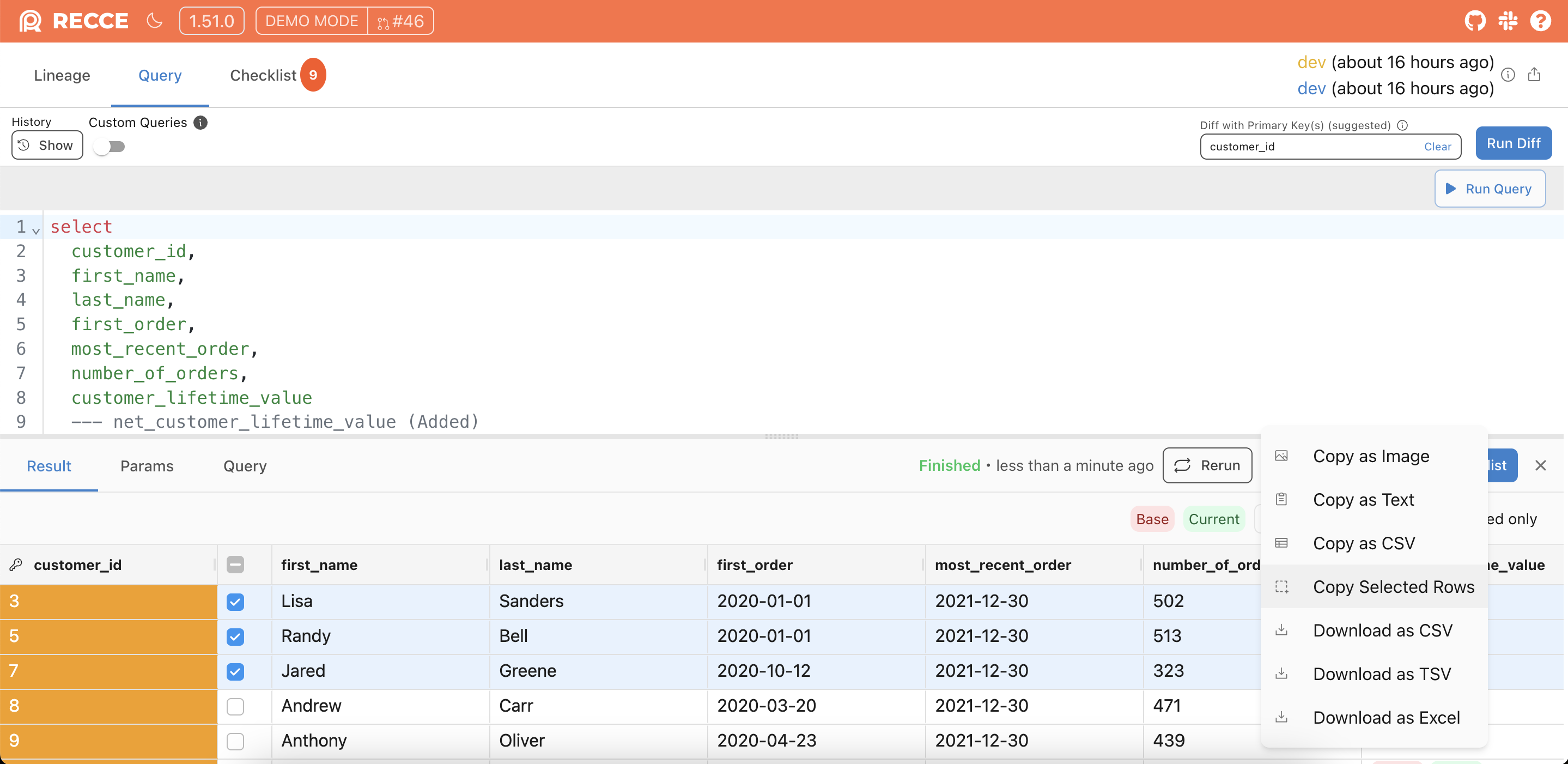
Task: Click the editor-result divider handle
Action: pos(781,436)
